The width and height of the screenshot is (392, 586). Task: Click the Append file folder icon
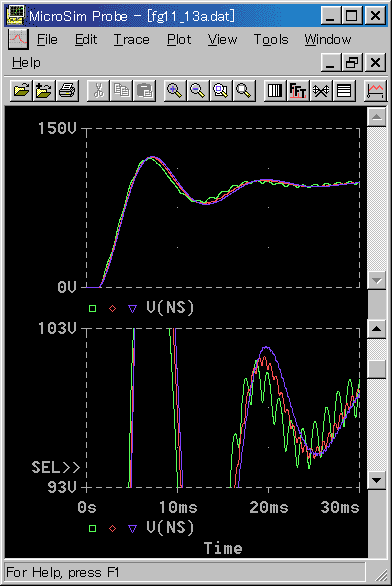[x=44, y=90]
